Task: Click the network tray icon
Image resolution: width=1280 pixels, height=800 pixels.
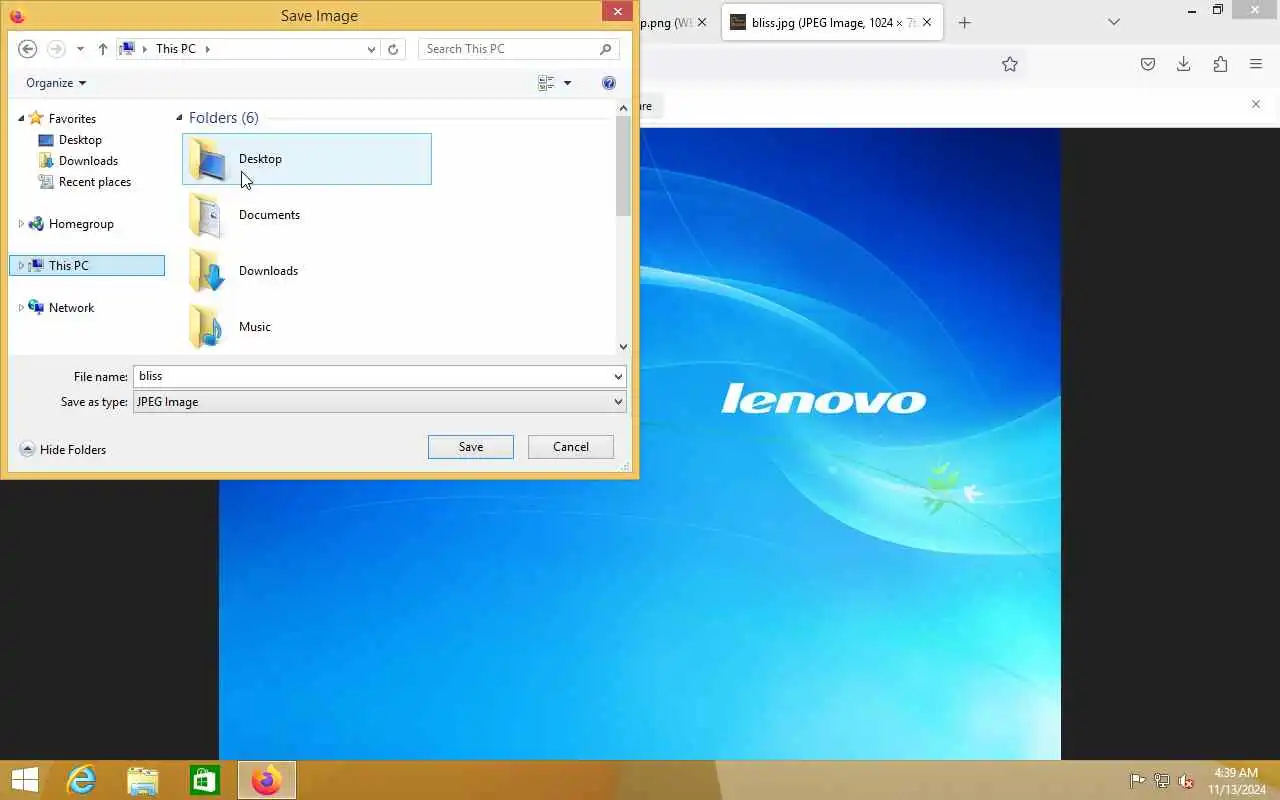Action: click(1162, 781)
